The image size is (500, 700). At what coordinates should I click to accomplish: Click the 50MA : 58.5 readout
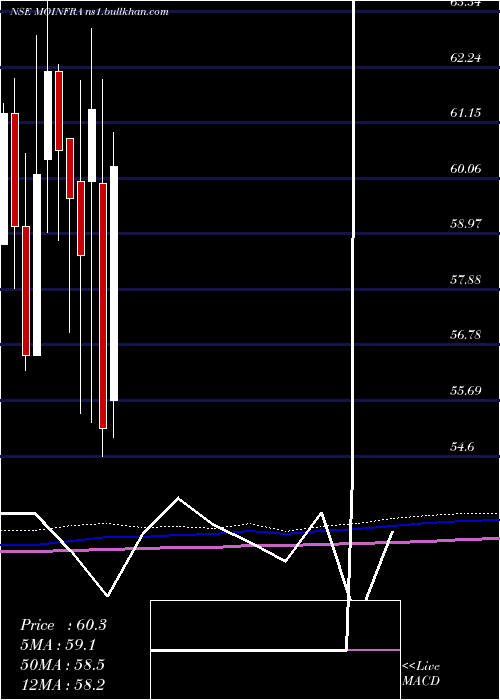tap(62, 665)
